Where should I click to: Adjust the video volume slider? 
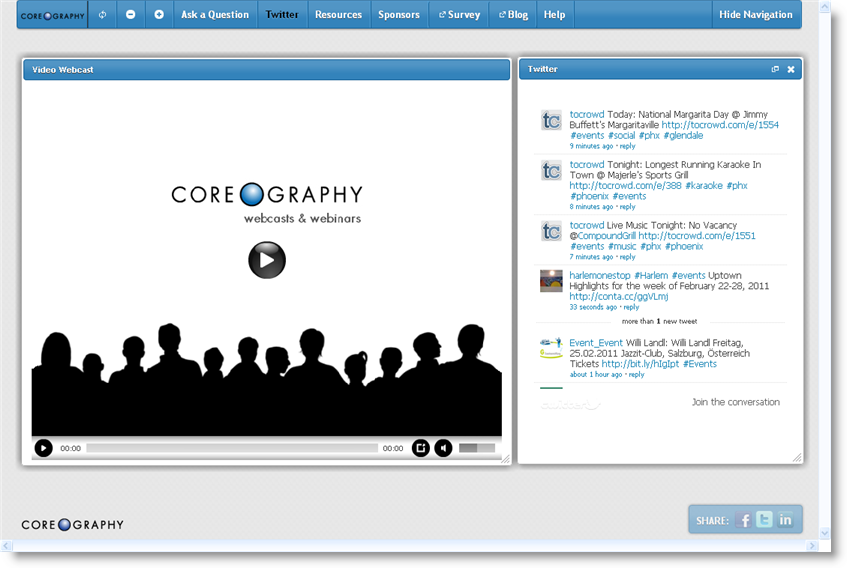point(477,448)
